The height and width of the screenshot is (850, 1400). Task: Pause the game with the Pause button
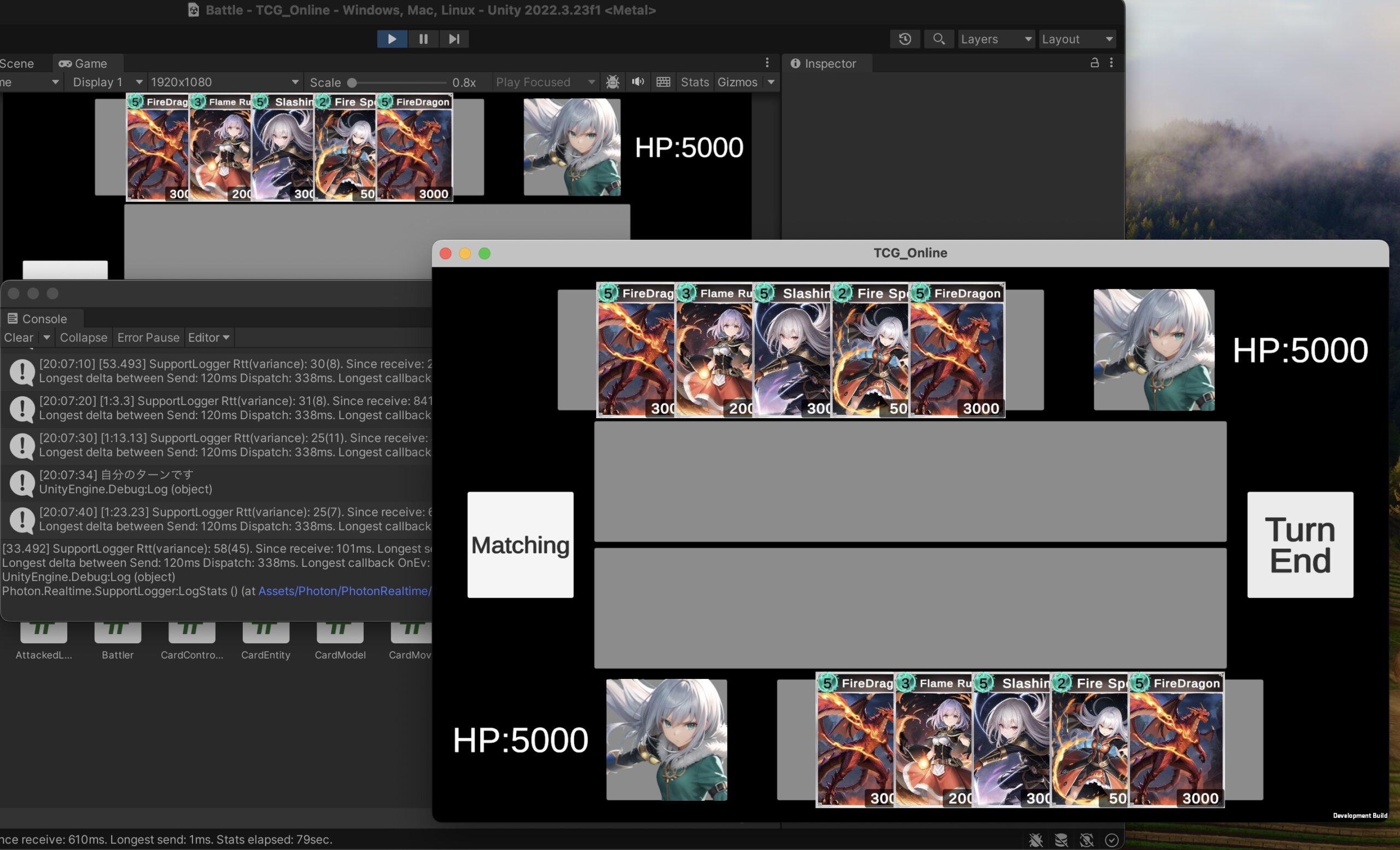[423, 39]
